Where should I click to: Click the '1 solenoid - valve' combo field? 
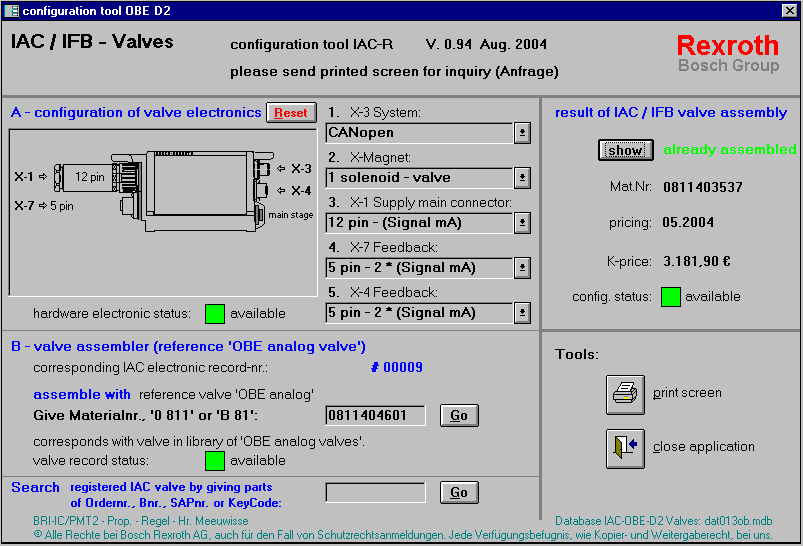pos(419,178)
